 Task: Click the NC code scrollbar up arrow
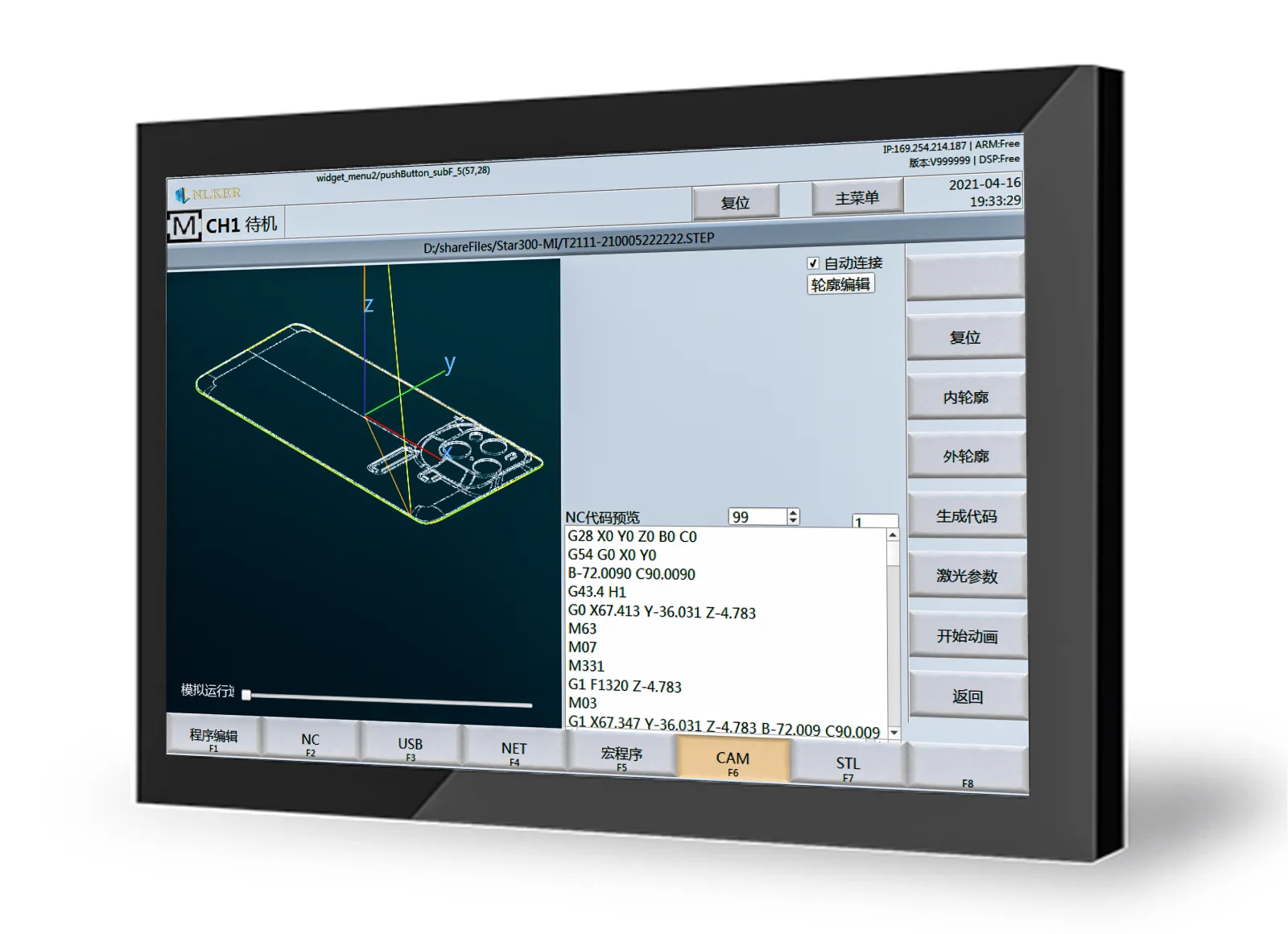tap(893, 535)
